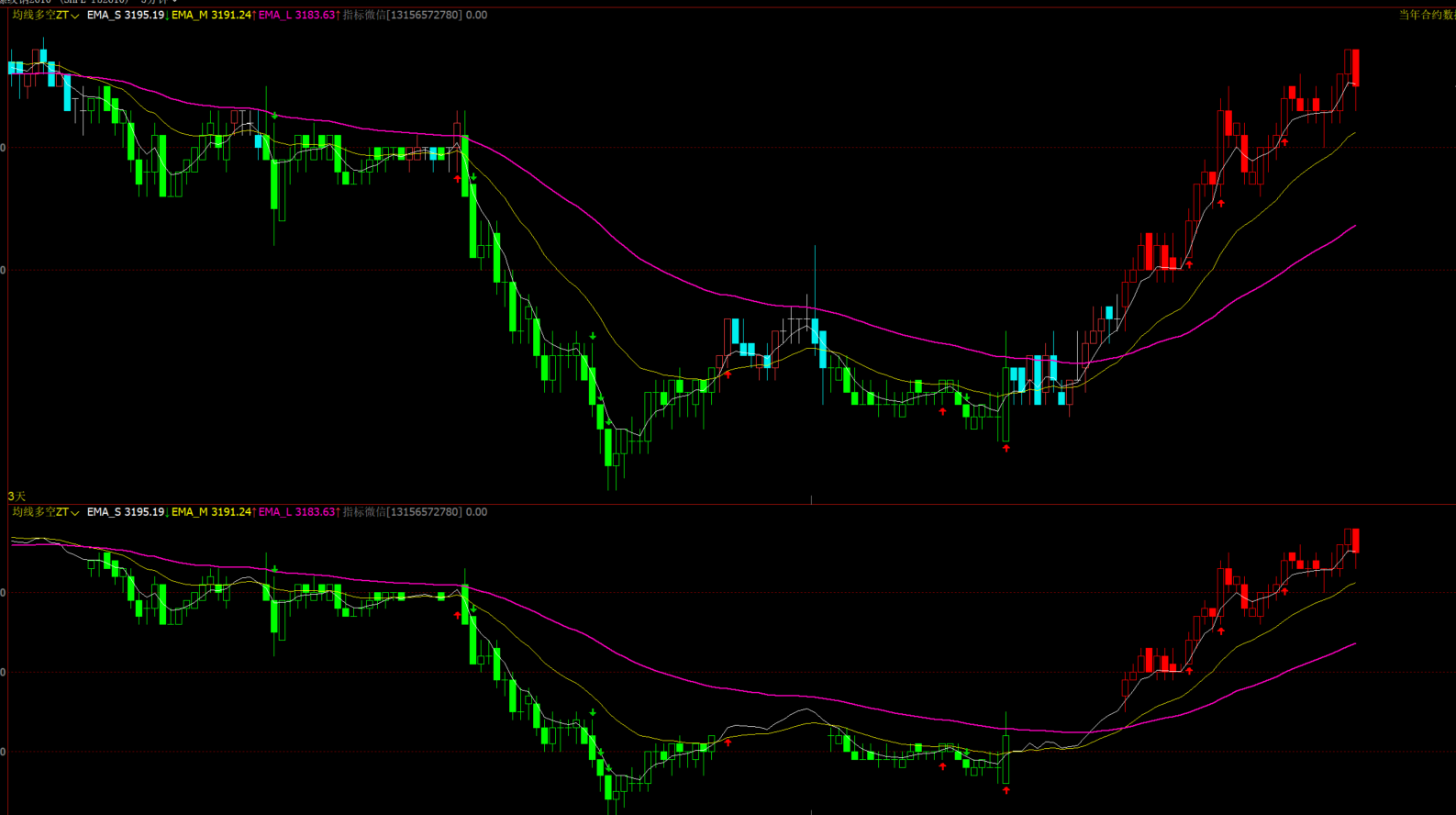
Task: Click the 3天 time span label
Action: (17, 497)
